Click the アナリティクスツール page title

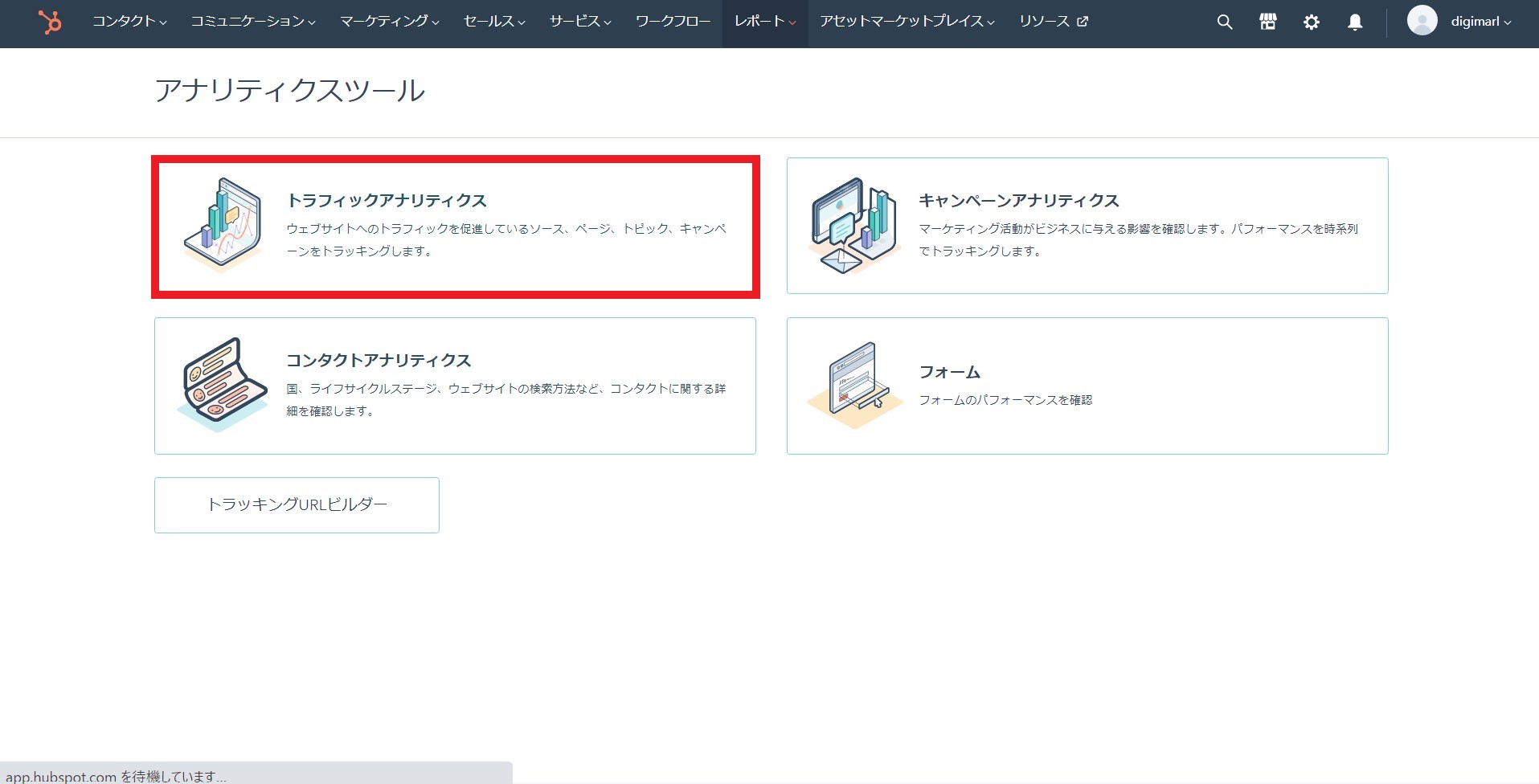point(289,90)
